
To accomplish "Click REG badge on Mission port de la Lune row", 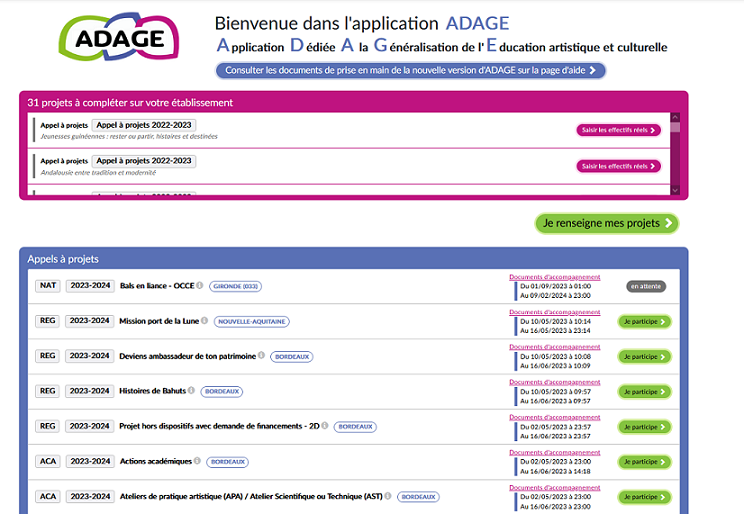I will click(47, 321).
